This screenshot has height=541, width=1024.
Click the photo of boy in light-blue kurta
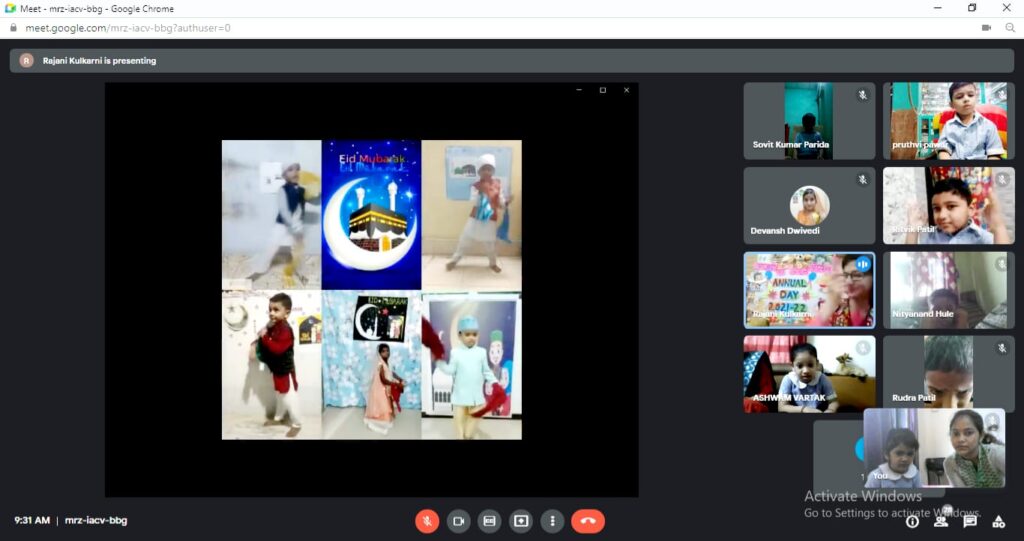coord(472,365)
